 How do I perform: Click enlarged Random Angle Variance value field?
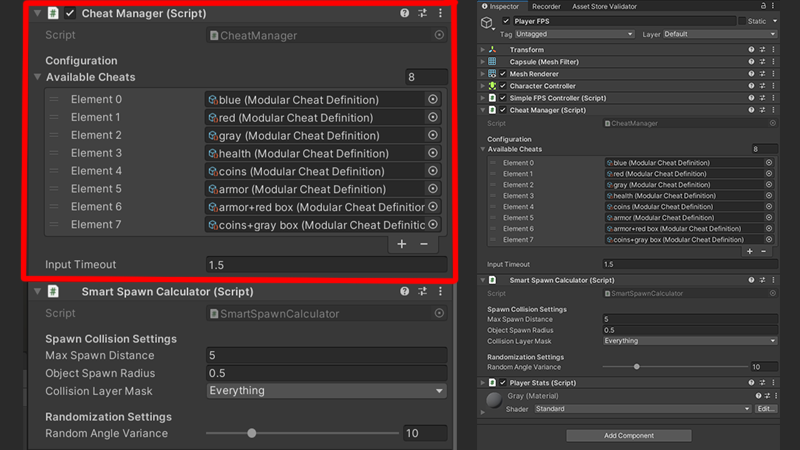(425, 433)
